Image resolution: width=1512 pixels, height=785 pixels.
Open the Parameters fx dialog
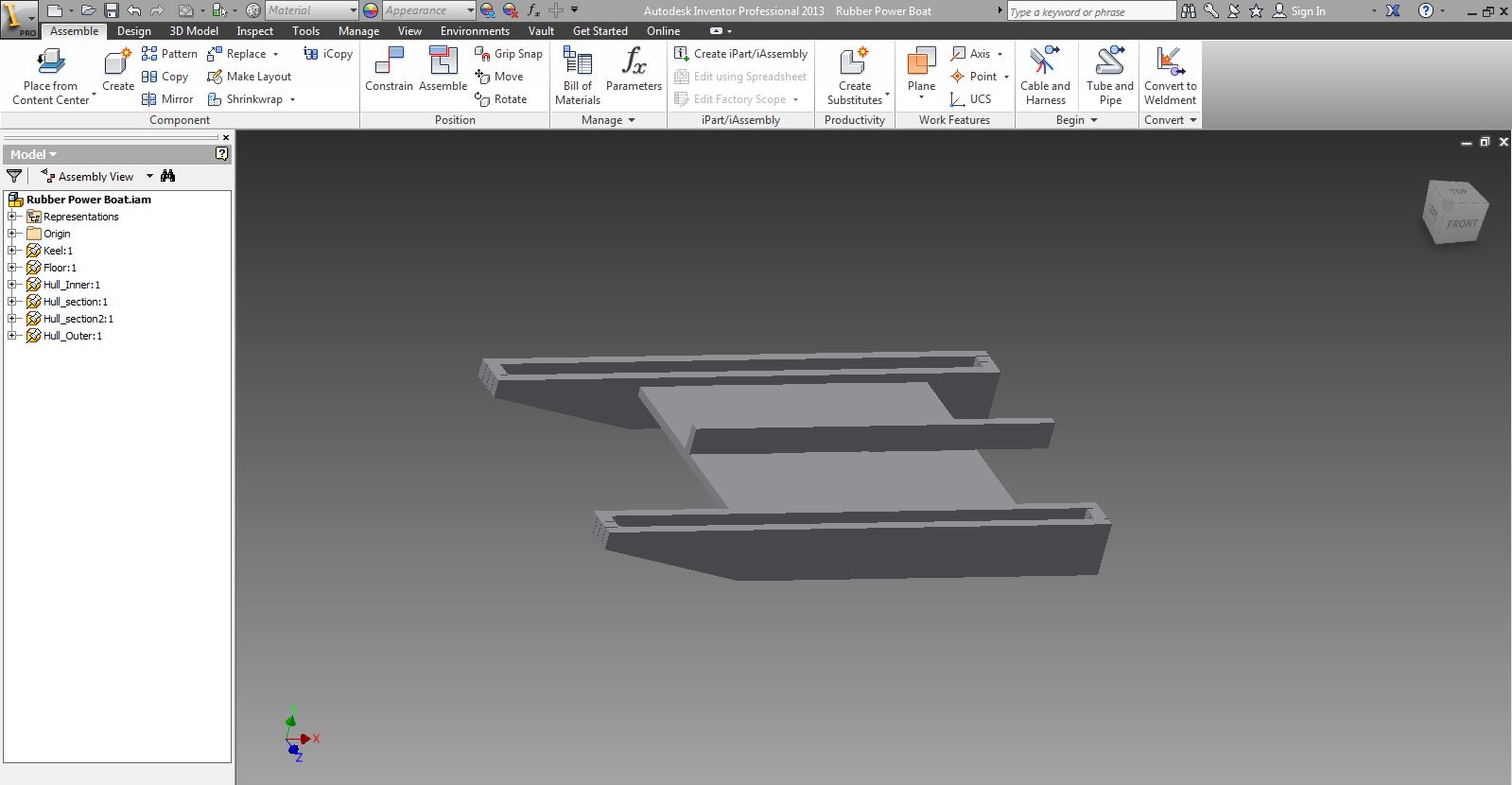(x=634, y=69)
